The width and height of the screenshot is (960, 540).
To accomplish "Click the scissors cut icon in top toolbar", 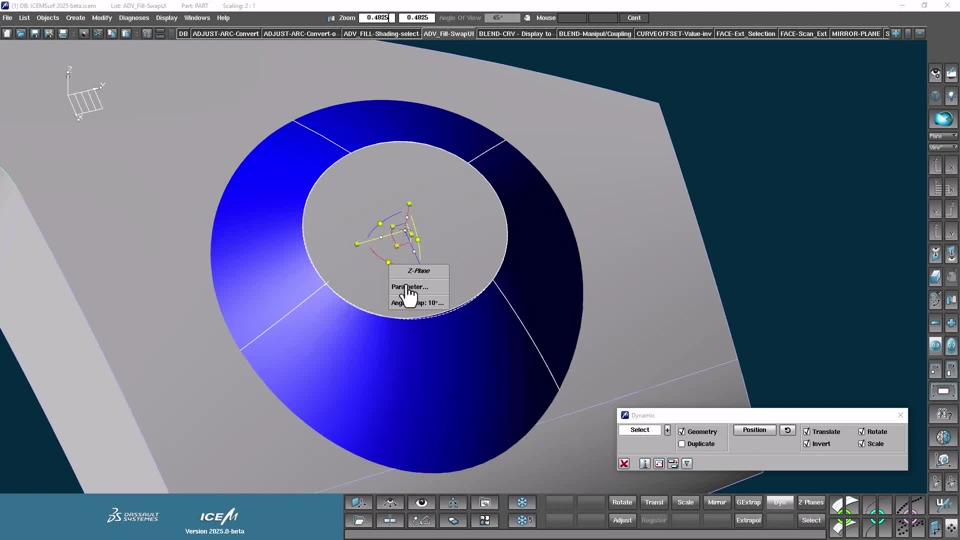I will (98, 34).
